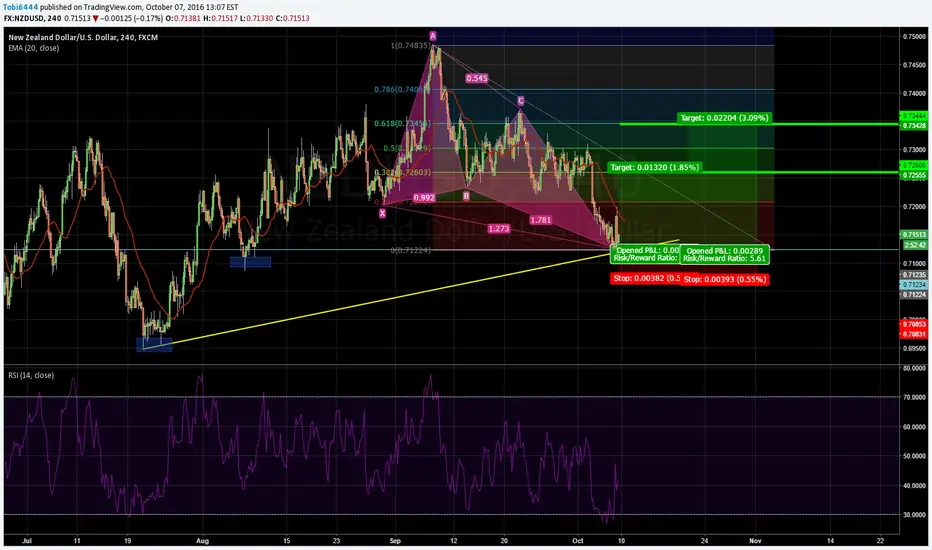This screenshot has width=932, height=550.
Task: Click the Fibonacci level label 1(0.74835)
Action: pos(410,46)
